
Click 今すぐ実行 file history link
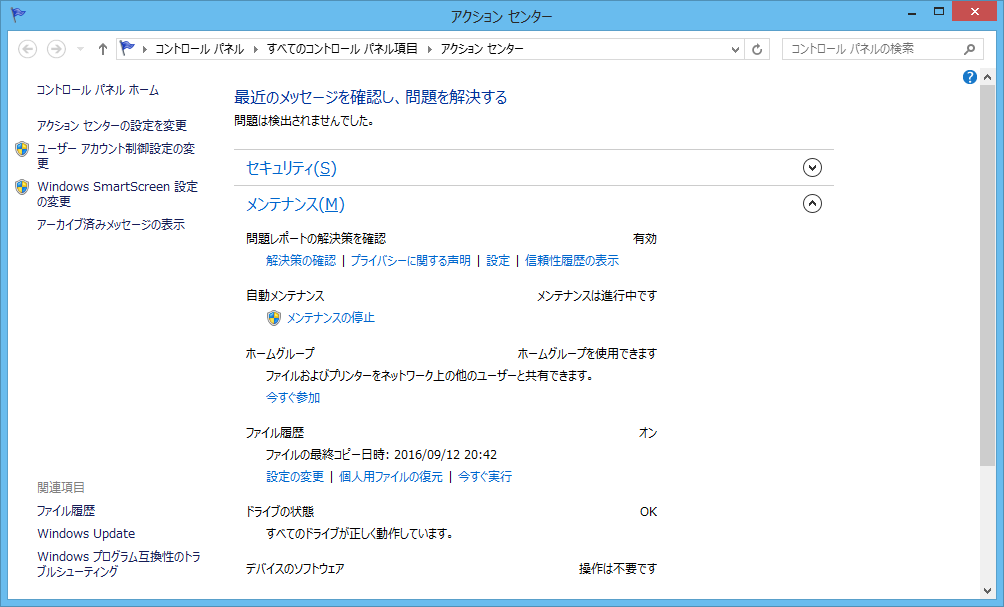click(485, 477)
